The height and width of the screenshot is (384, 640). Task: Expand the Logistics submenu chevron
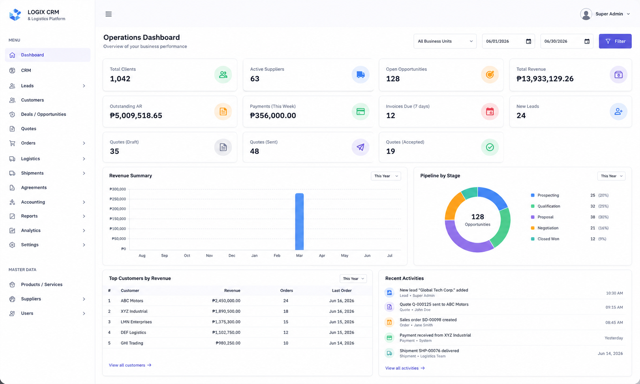[x=84, y=159]
